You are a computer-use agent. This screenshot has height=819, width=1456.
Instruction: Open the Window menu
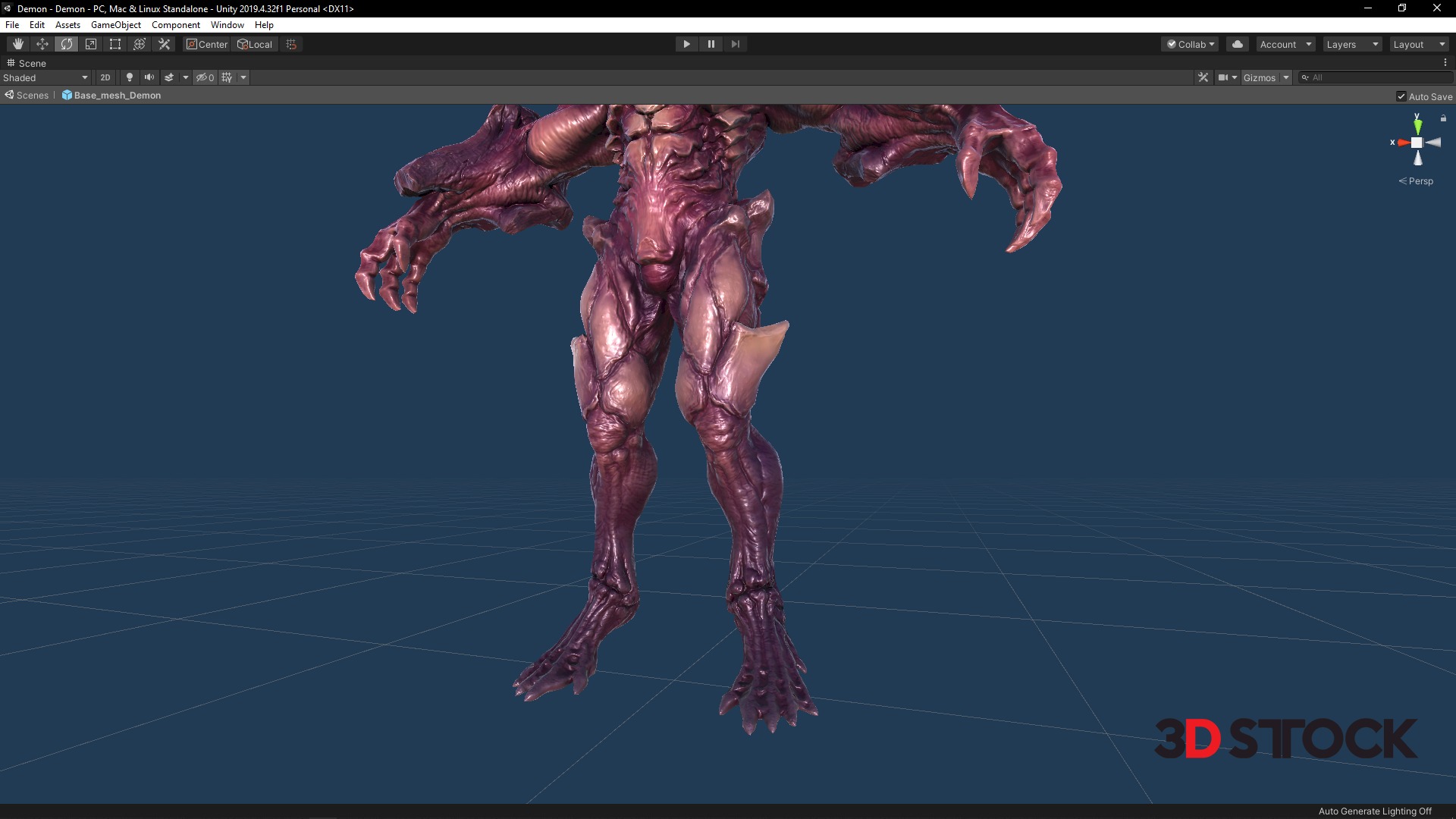click(x=227, y=25)
